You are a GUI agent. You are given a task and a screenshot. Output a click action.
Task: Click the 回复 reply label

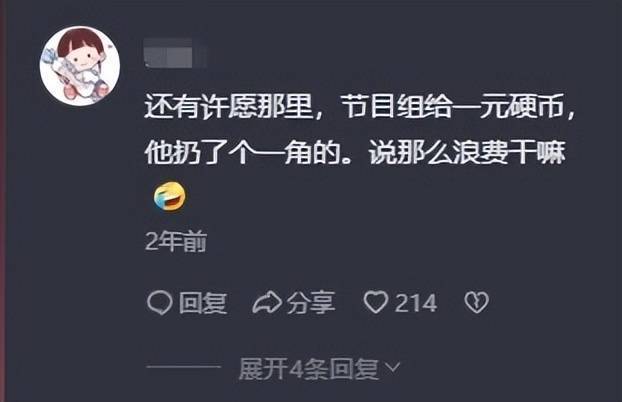[203, 303]
